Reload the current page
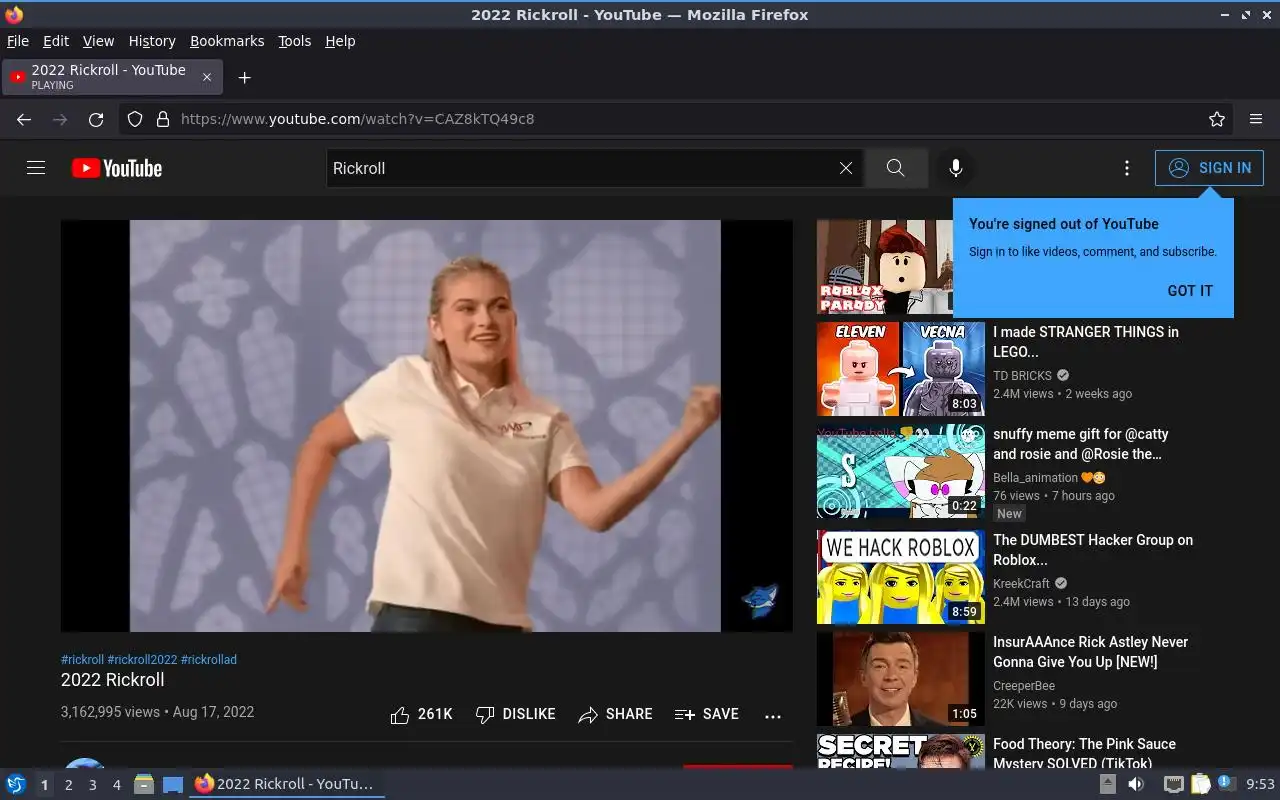Screen dimensions: 1280x800 point(96,119)
